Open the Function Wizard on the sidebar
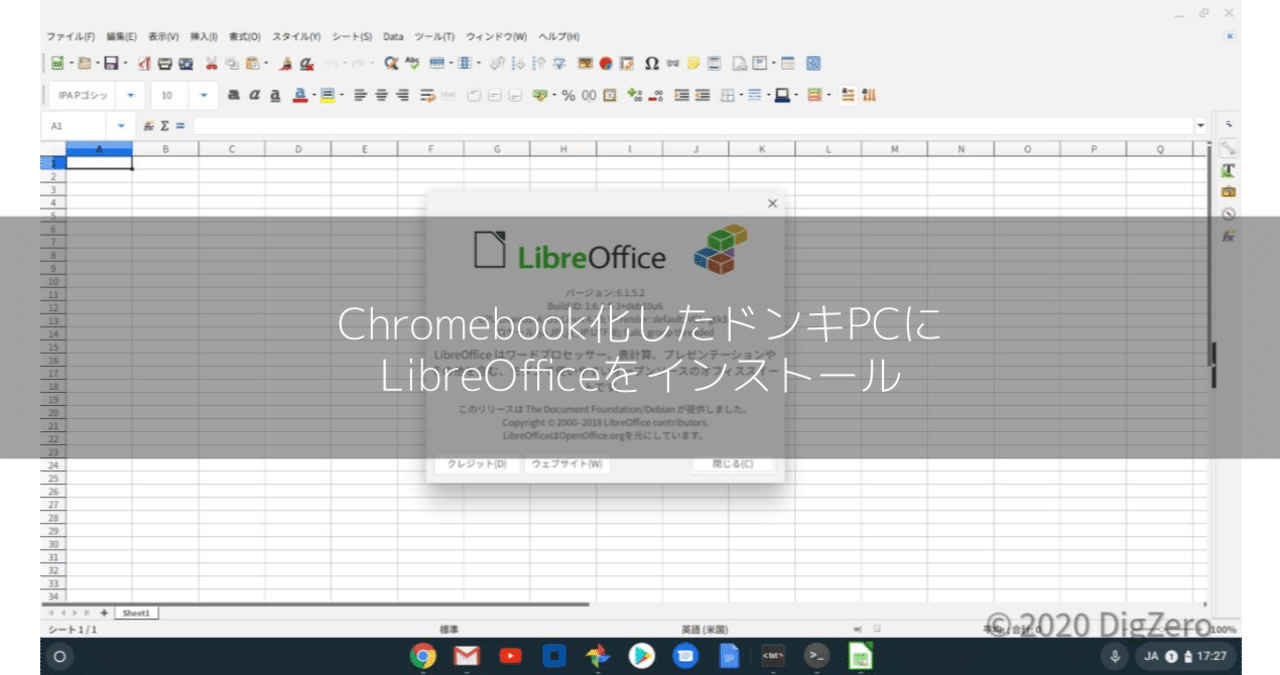Image resolution: width=1280 pixels, height=675 pixels. coord(1228,237)
